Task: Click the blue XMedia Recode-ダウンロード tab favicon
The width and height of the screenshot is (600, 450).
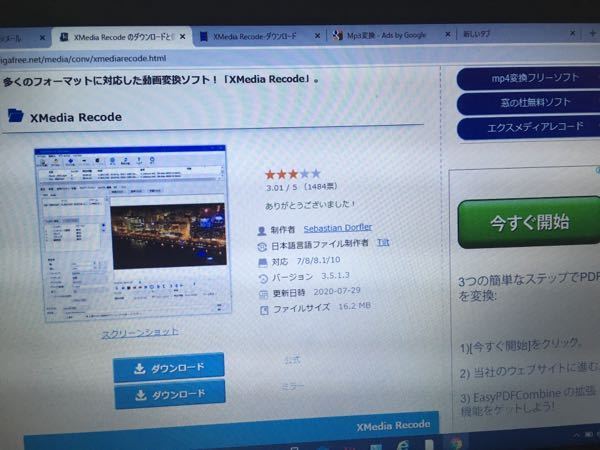Action: (204, 36)
